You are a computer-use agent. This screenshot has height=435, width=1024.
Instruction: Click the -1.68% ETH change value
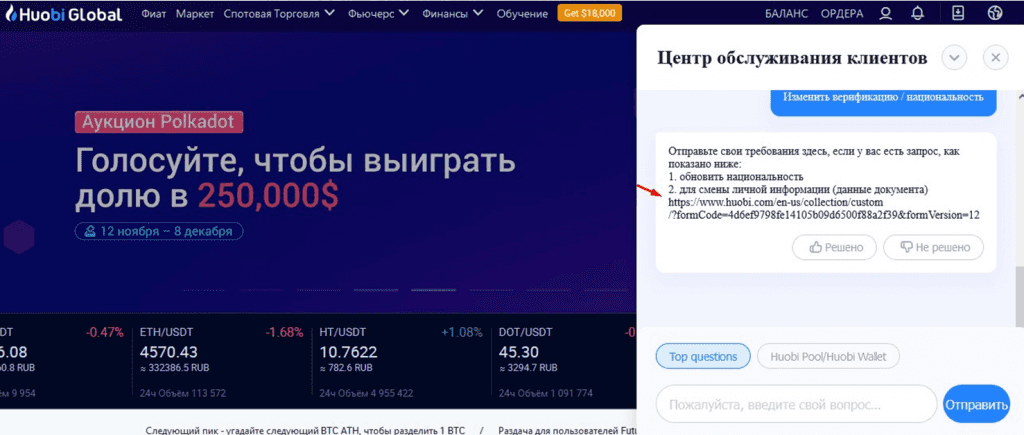coord(284,332)
